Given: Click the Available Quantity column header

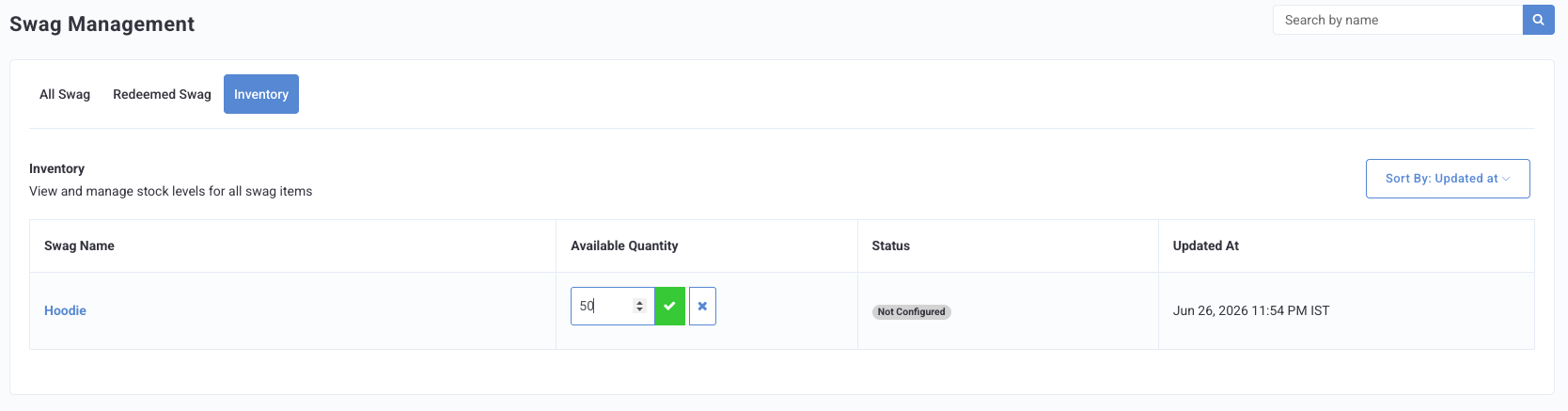Looking at the screenshot, I should point(624,245).
